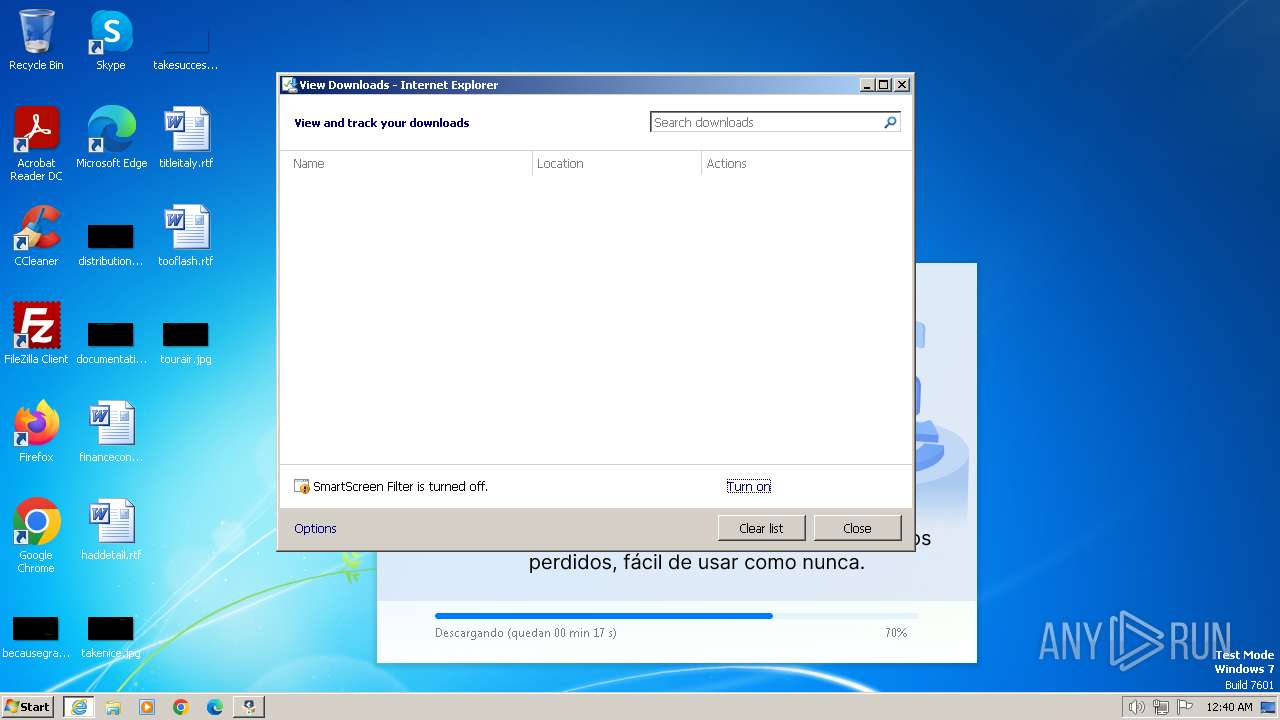Viewport: 1280px width, 720px height.
Task: Click the 12:40 AM taskbar clock
Action: point(1229,707)
